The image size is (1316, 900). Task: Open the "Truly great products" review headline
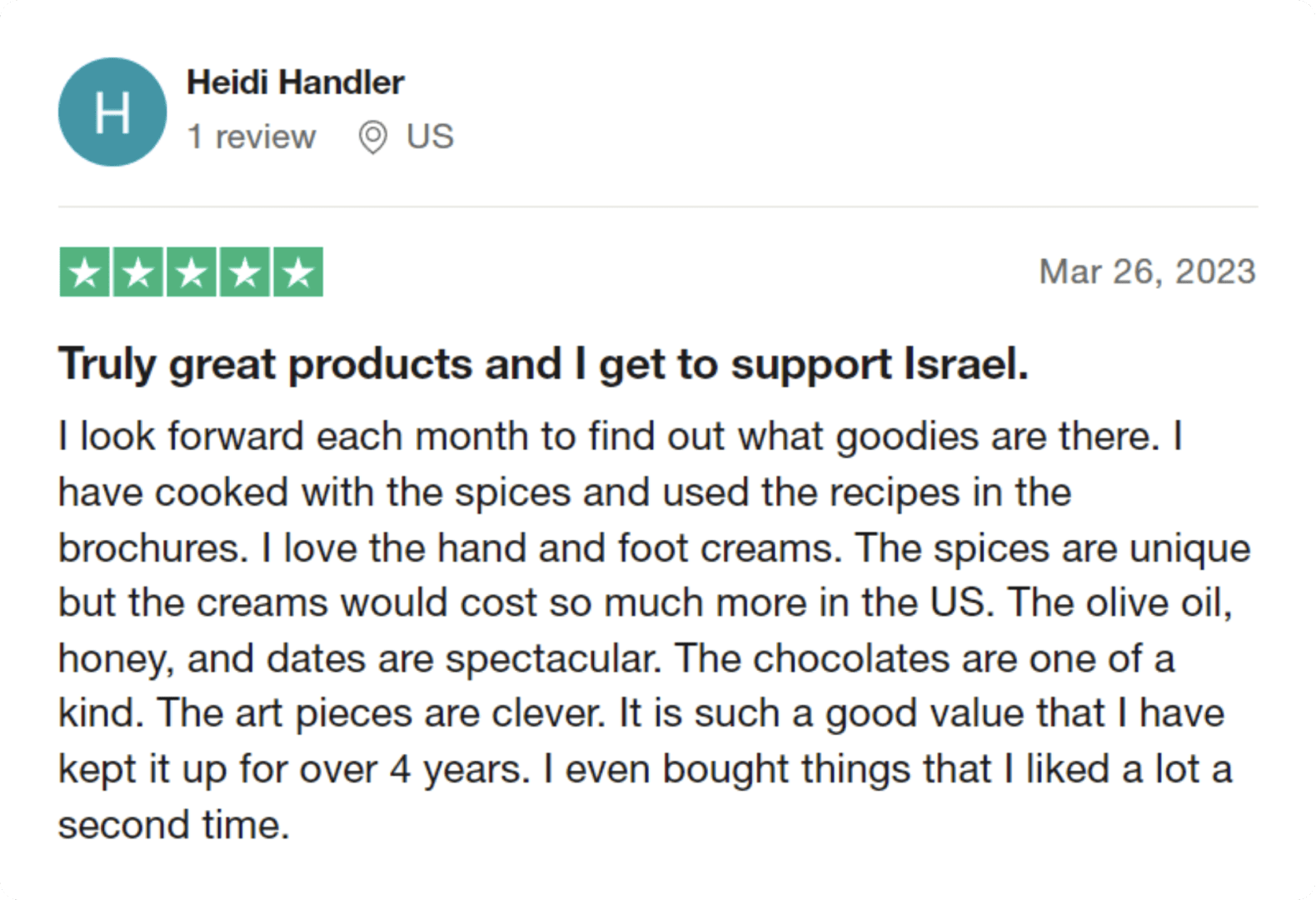[x=543, y=364]
